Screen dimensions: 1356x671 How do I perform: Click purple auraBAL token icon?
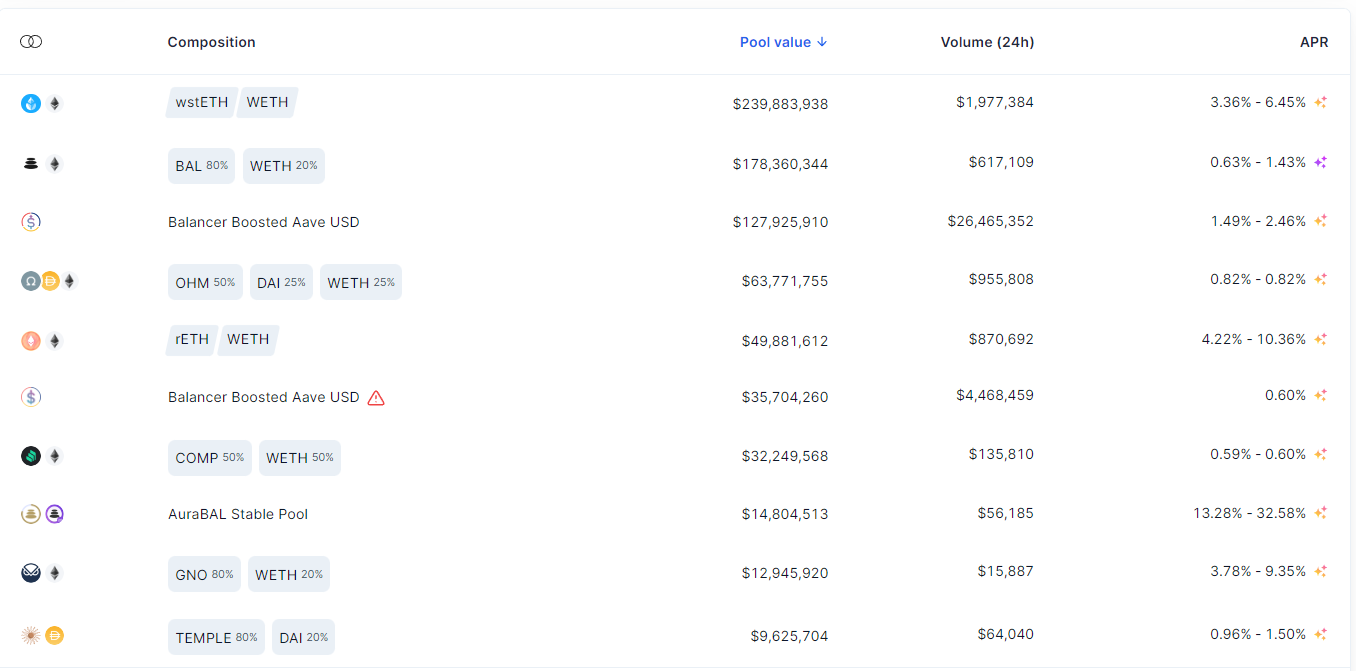click(x=55, y=514)
